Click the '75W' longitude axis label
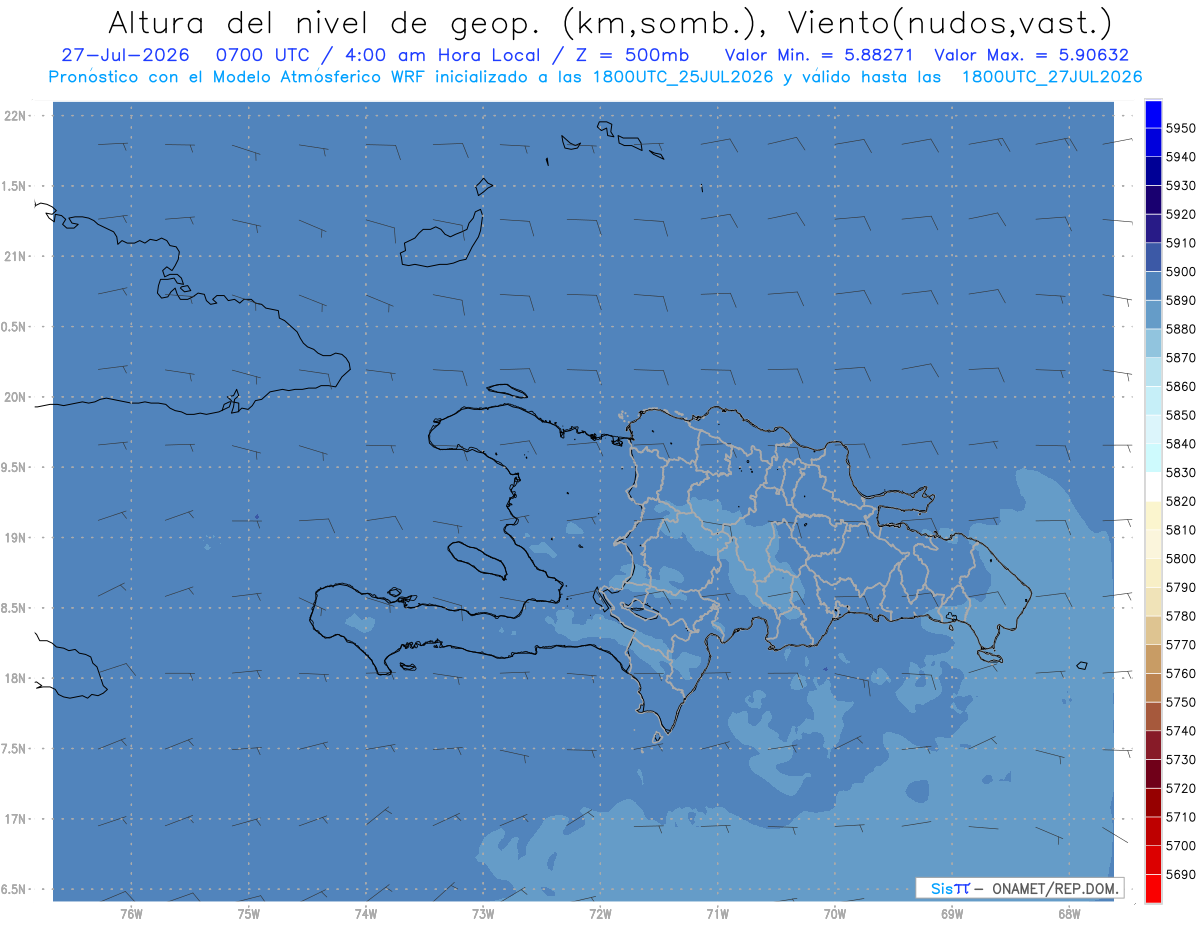This screenshot has height=927, width=1200. pyautogui.click(x=249, y=914)
